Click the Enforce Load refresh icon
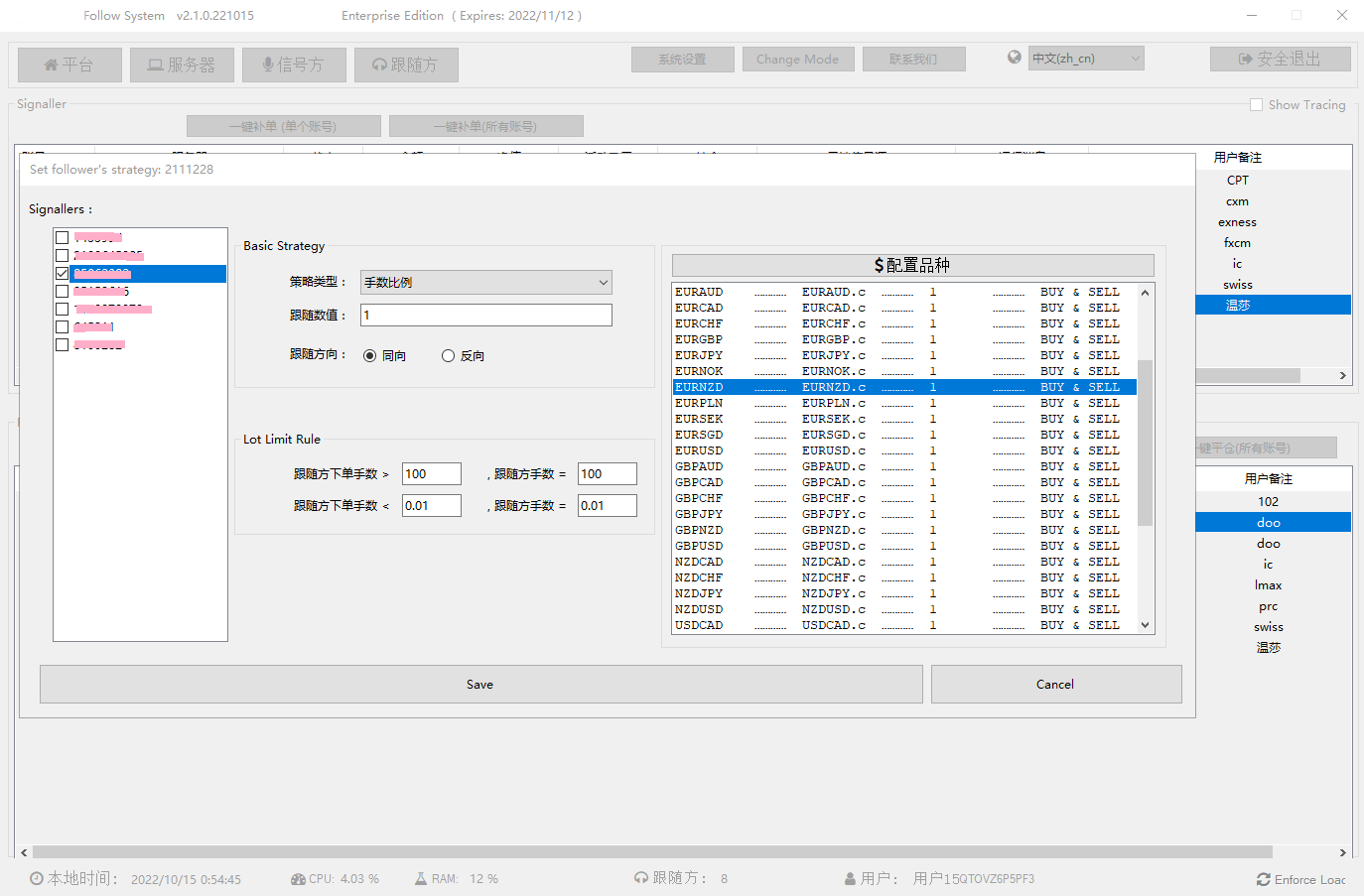Image resolution: width=1364 pixels, height=896 pixels. tap(1263, 879)
